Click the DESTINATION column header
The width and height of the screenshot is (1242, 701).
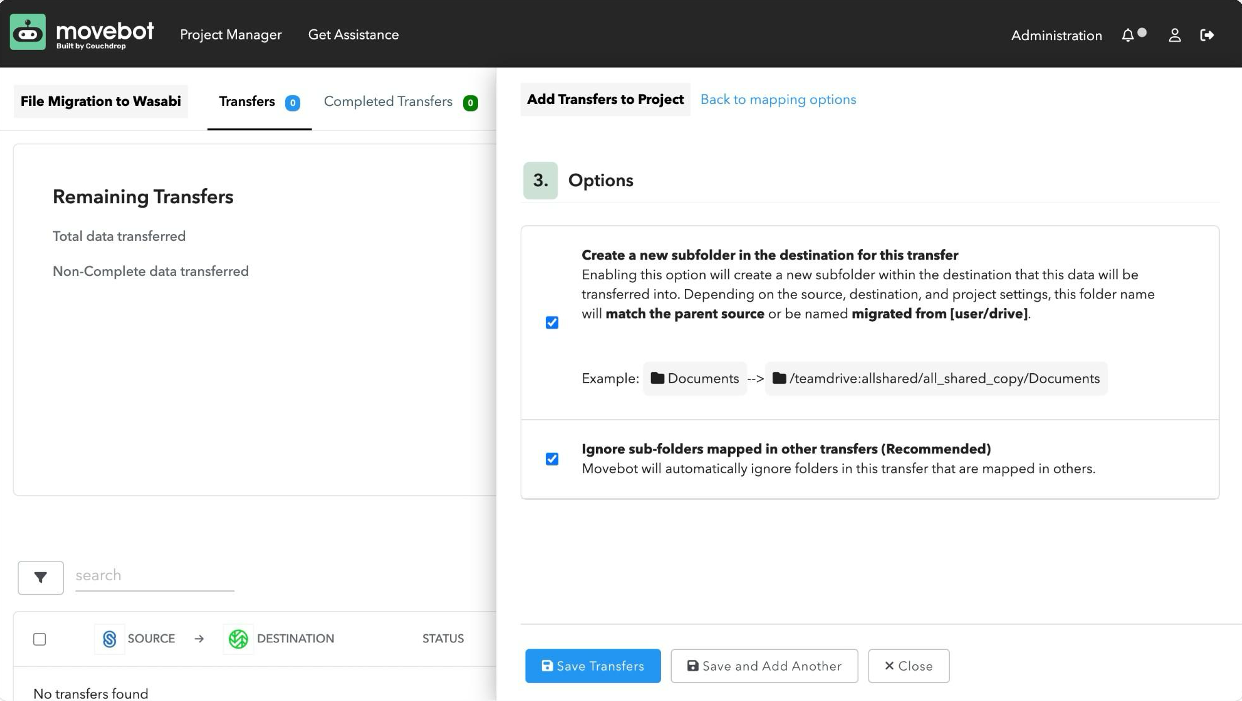point(296,639)
